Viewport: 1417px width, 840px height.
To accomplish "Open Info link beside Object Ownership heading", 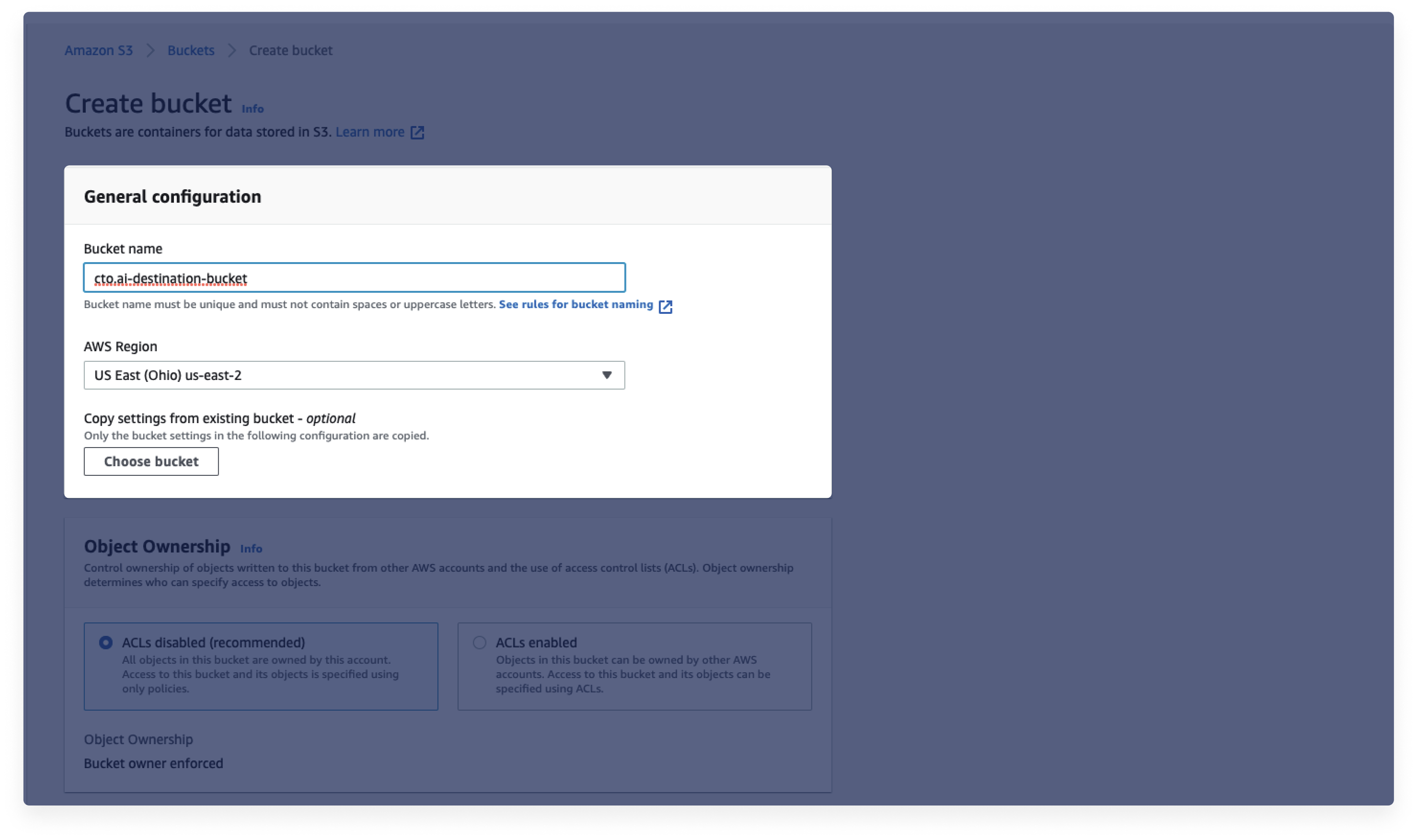I will click(251, 549).
